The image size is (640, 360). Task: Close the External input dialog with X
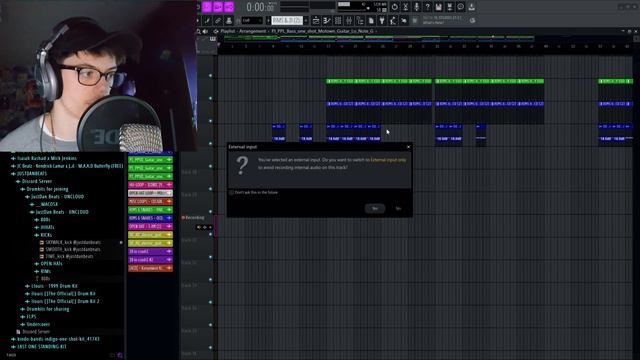coord(409,147)
